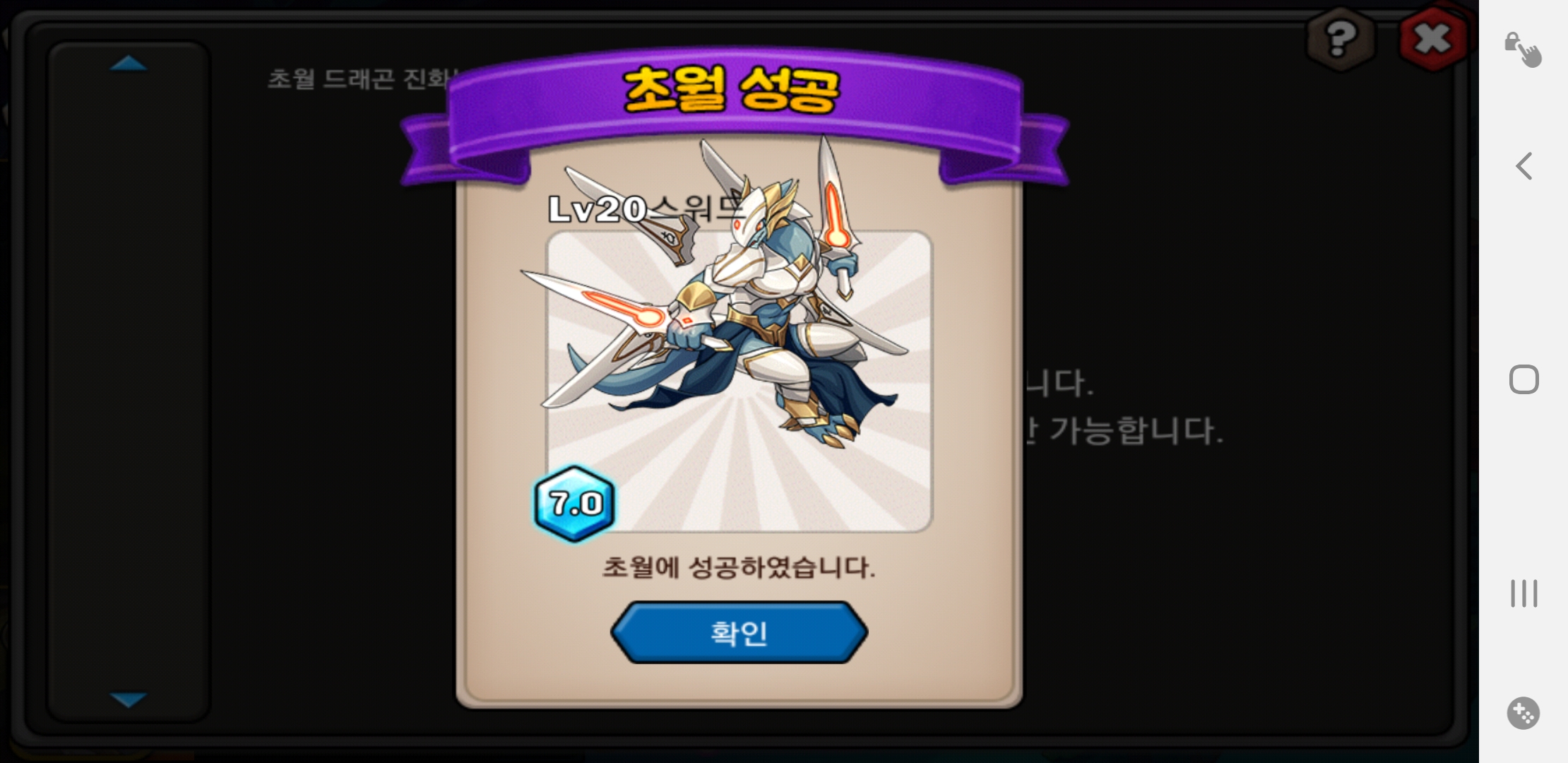This screenshot has height=763, width=1568.
Task: Tap the 초월 성공 purple banner title
Action: [732, 90]
